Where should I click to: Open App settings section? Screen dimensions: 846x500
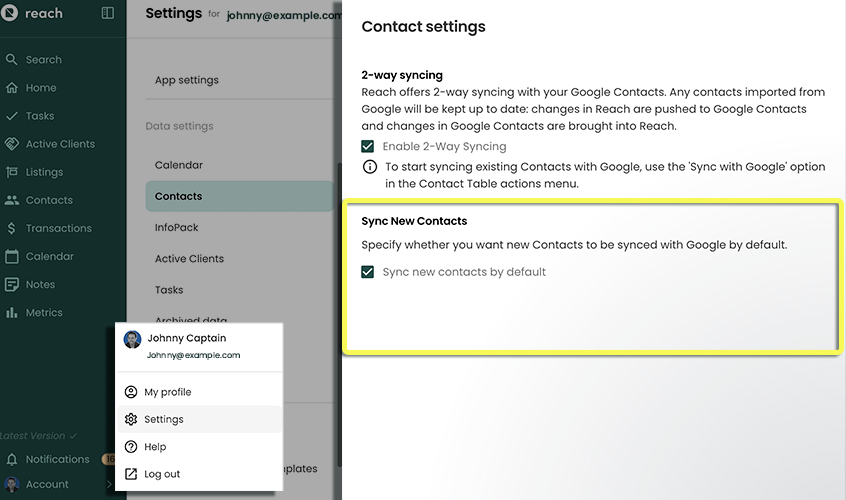[x=186, y=80]
